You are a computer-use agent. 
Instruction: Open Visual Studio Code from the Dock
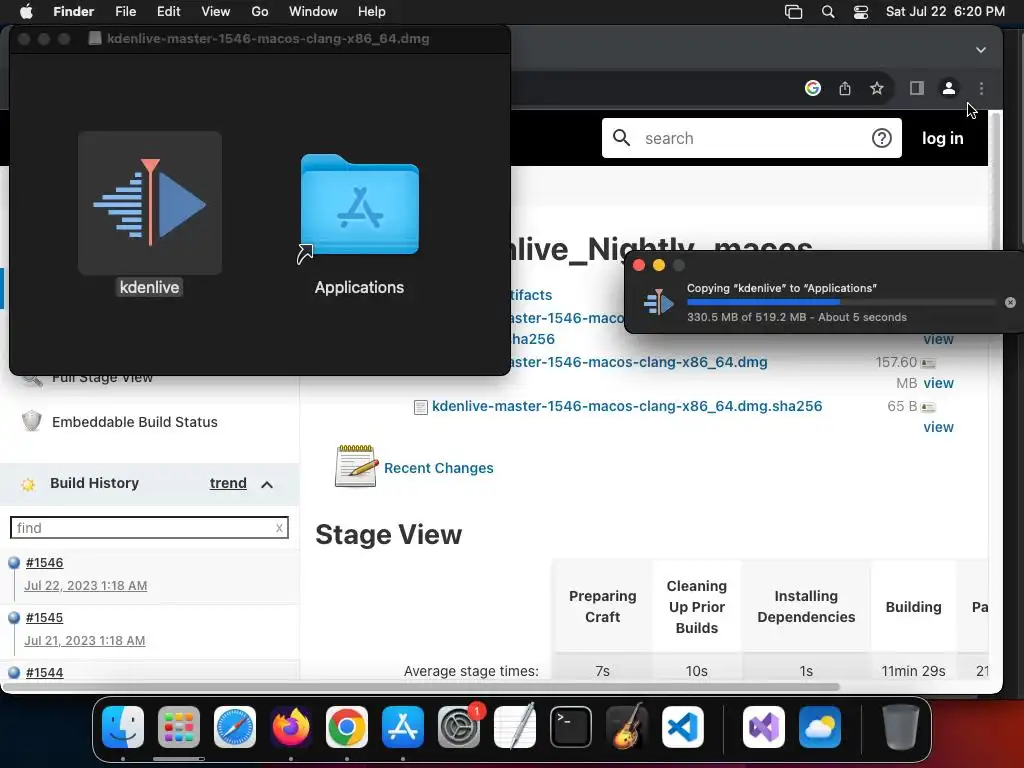[682, 727]
